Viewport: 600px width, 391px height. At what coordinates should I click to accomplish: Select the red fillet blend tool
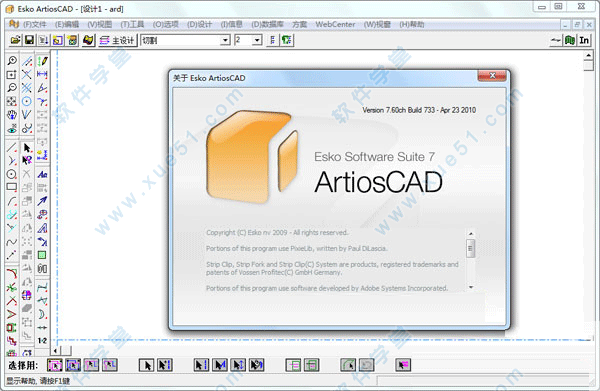point(12,274)
